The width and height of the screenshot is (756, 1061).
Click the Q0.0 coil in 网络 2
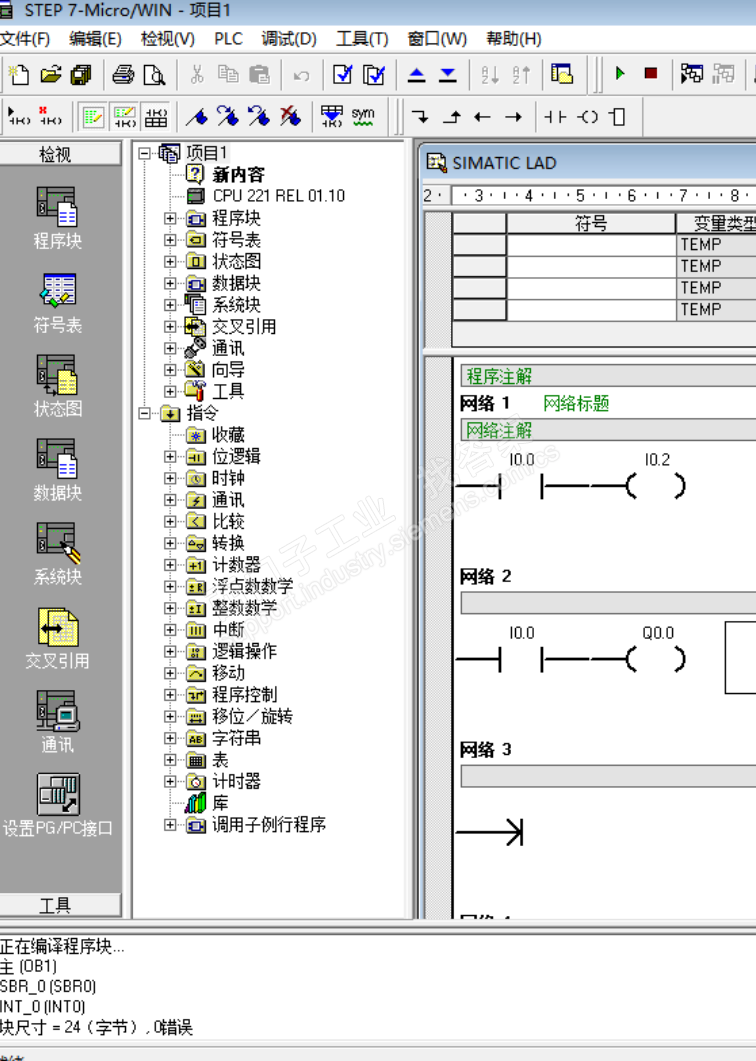tap(657, 658)
